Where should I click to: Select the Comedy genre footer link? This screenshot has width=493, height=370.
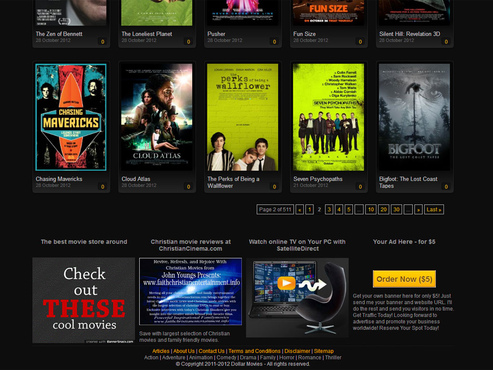pyautogui.click(x=226, y=357)
